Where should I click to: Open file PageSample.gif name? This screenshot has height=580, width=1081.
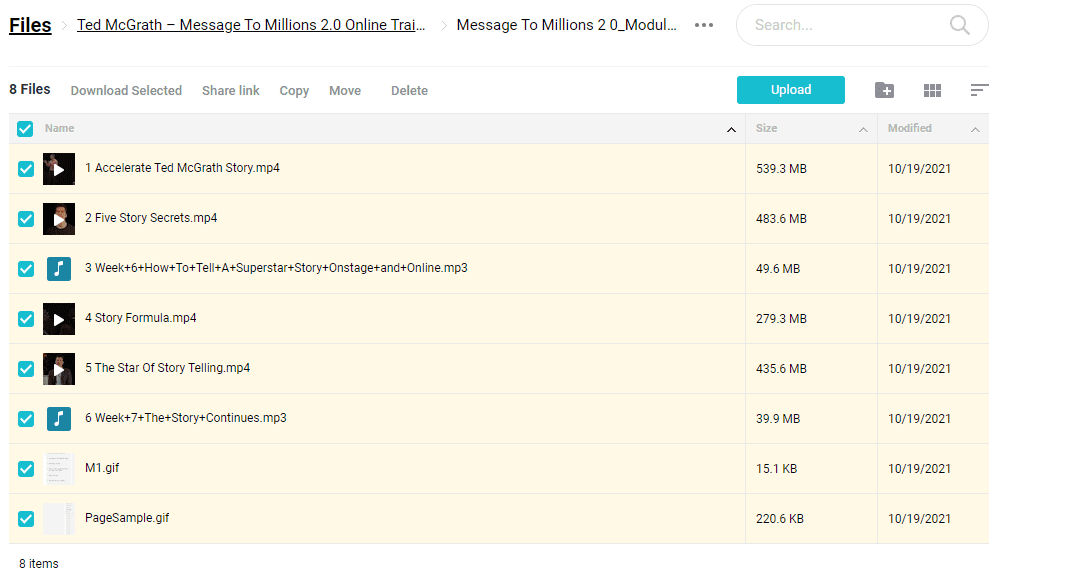click(x=127, y=518)
